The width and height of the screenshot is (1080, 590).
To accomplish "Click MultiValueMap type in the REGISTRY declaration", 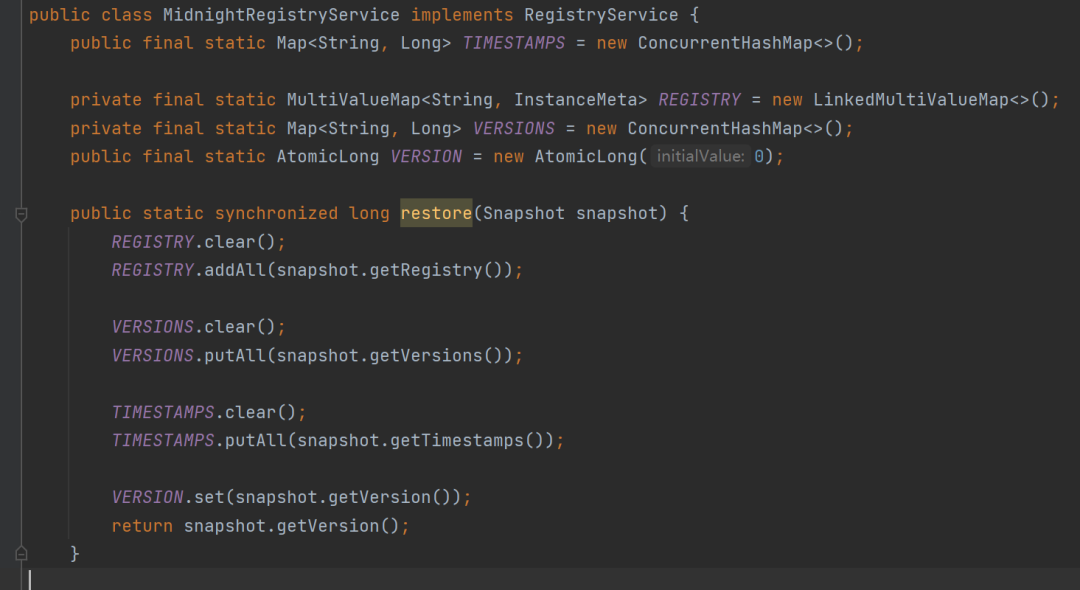I will click(353, 100).
